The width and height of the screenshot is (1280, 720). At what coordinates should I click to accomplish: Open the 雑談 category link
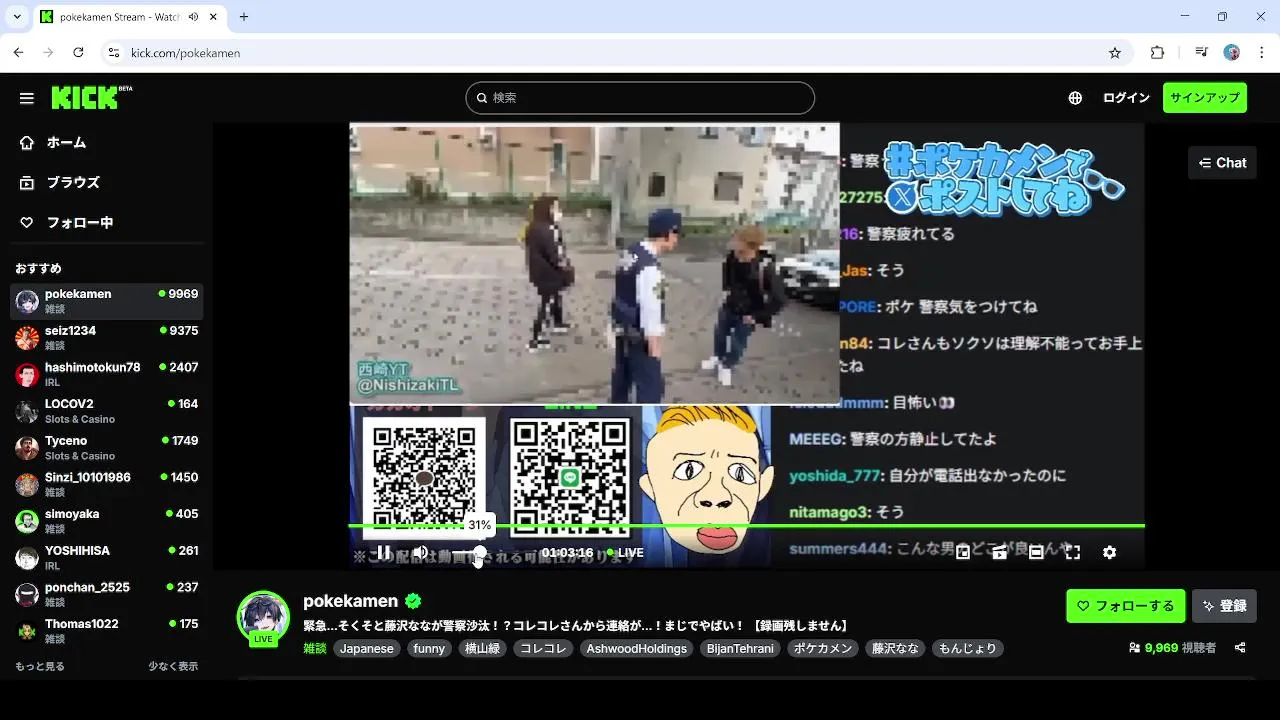coord(315,648)
